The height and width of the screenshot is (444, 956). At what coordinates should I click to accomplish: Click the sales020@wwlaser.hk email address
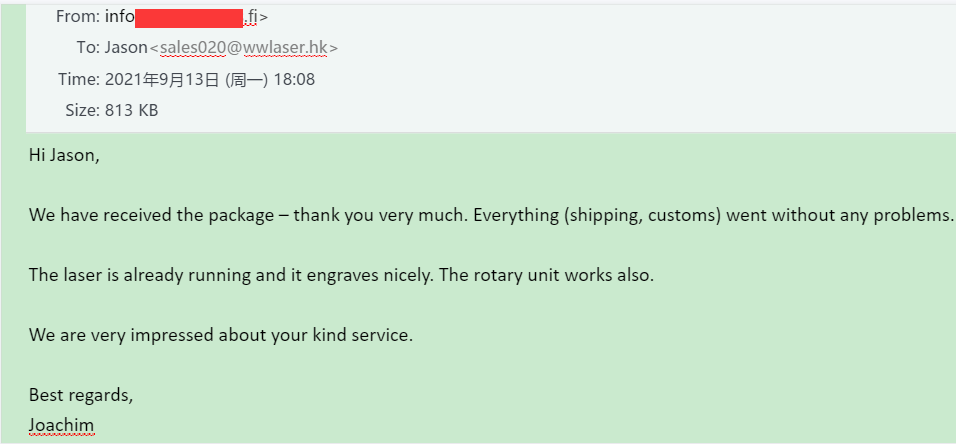243,48
